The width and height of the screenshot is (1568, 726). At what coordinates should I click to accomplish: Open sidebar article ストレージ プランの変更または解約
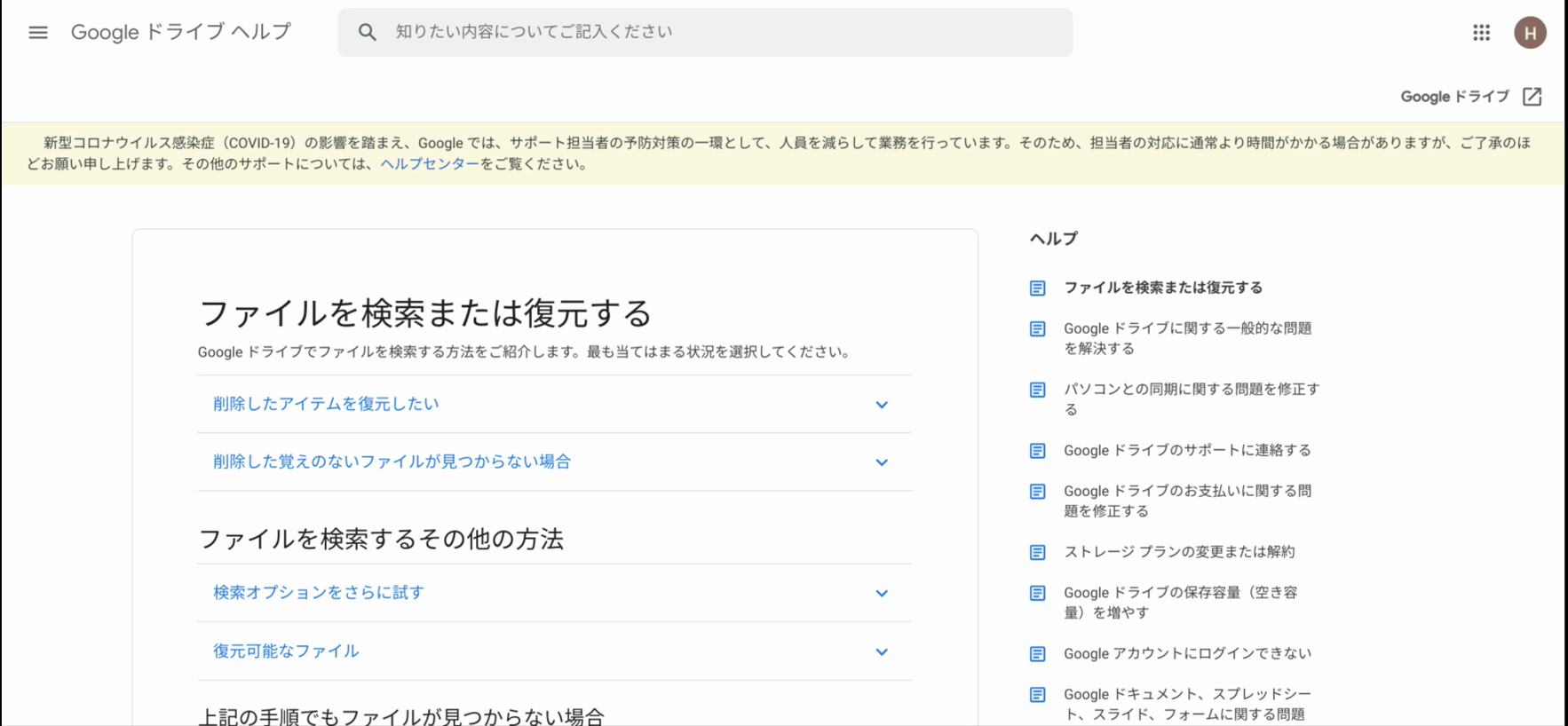1179,552
